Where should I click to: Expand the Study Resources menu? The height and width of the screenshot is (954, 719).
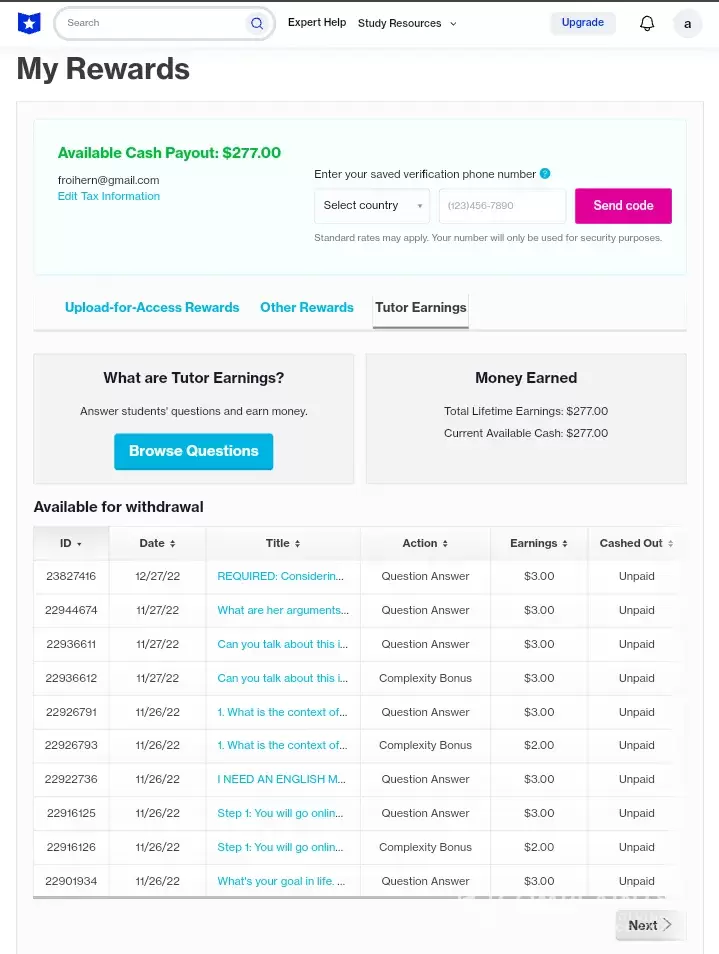tap(407, 23)
